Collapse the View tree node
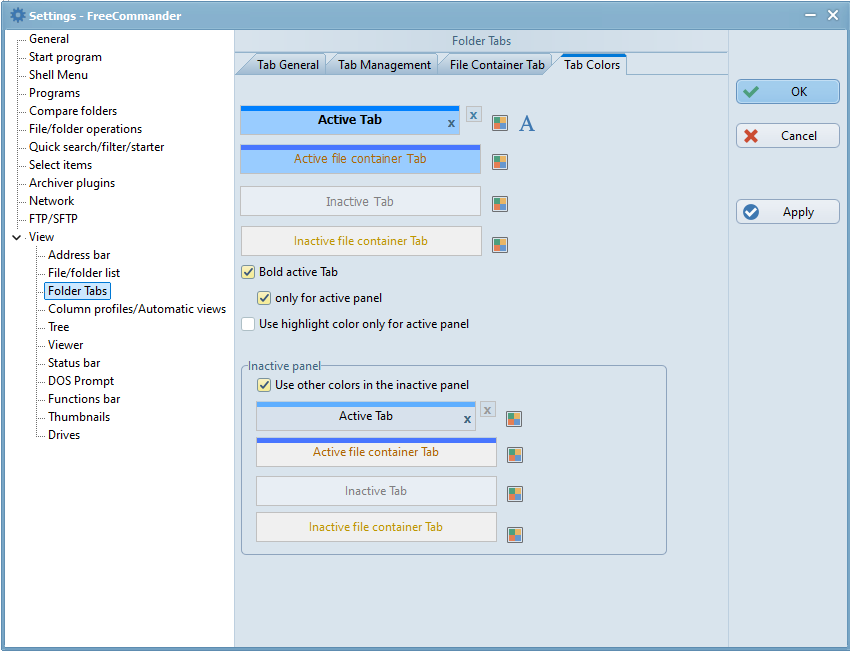 [x=16, y=237]
